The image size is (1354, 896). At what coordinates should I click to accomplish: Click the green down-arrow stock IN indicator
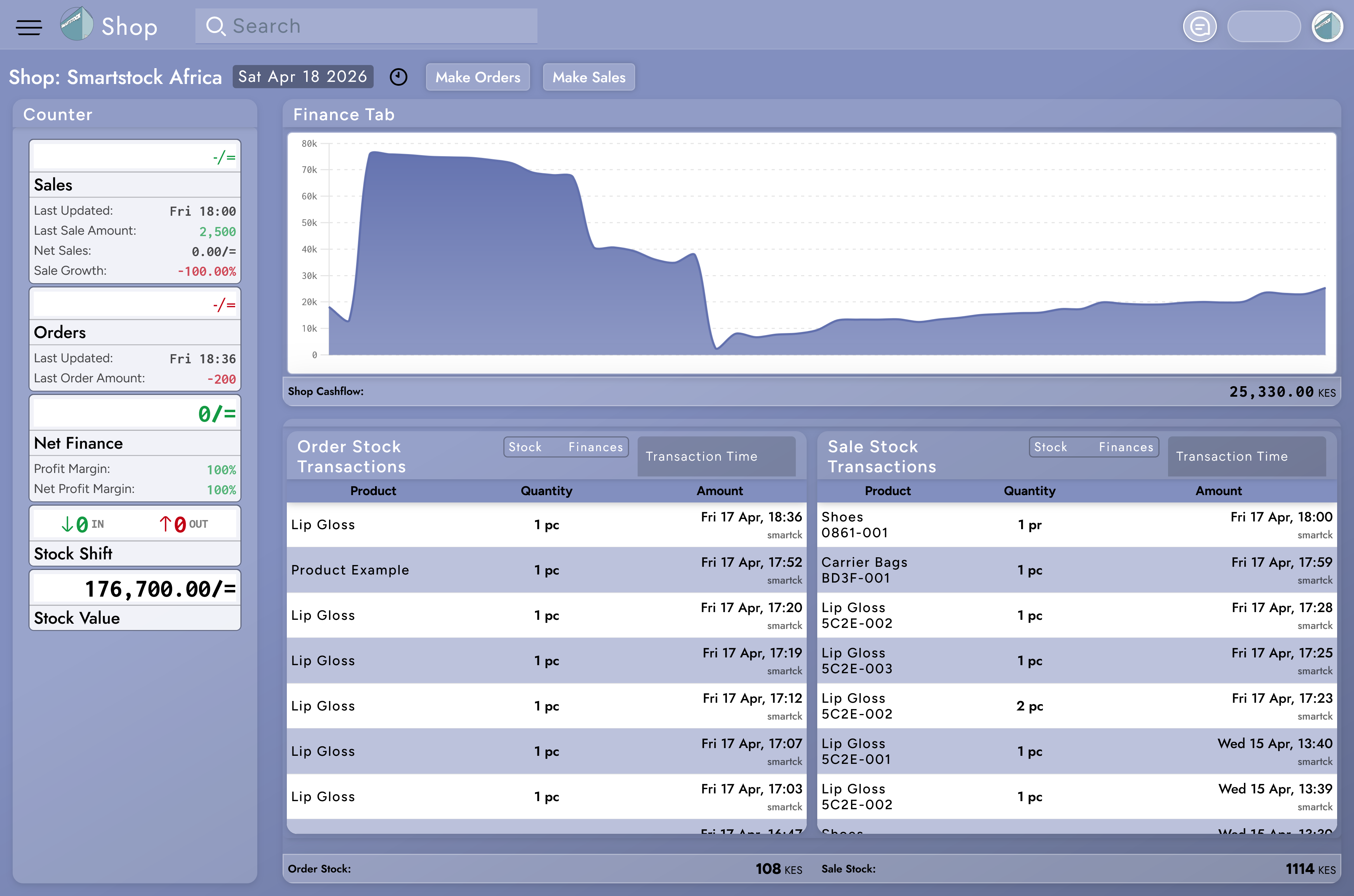click(67, 524)
